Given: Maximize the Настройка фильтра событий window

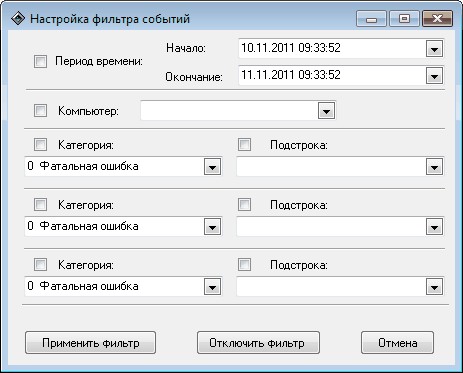Looking at the screenshot, I should point(404,19).
